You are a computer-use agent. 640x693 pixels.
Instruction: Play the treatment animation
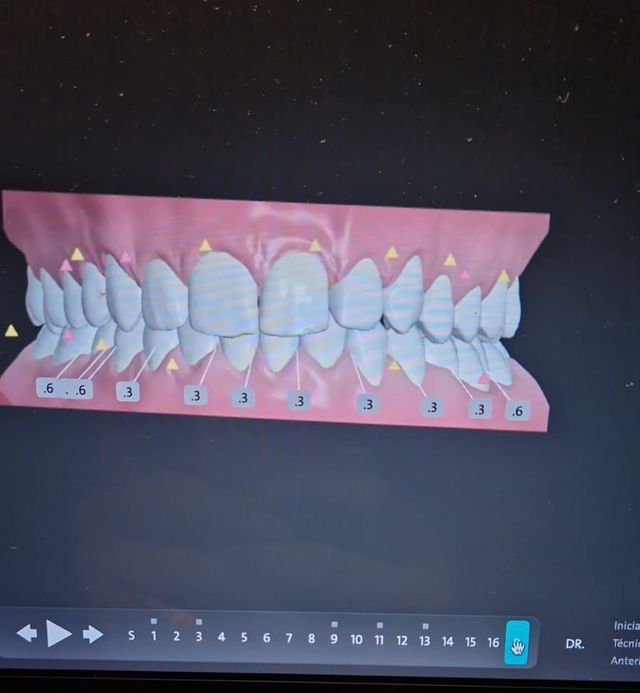pos(59,634)
